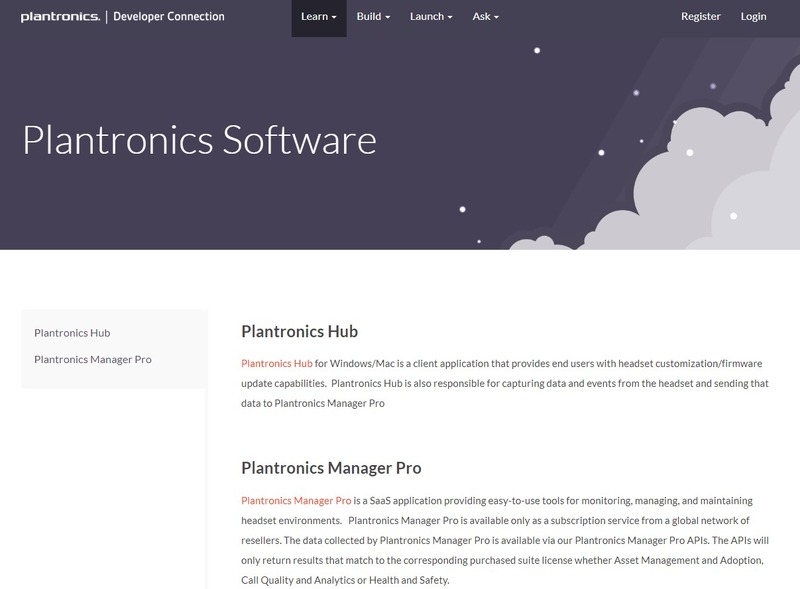Open the Ask menu in navbar

click(485, 17)
